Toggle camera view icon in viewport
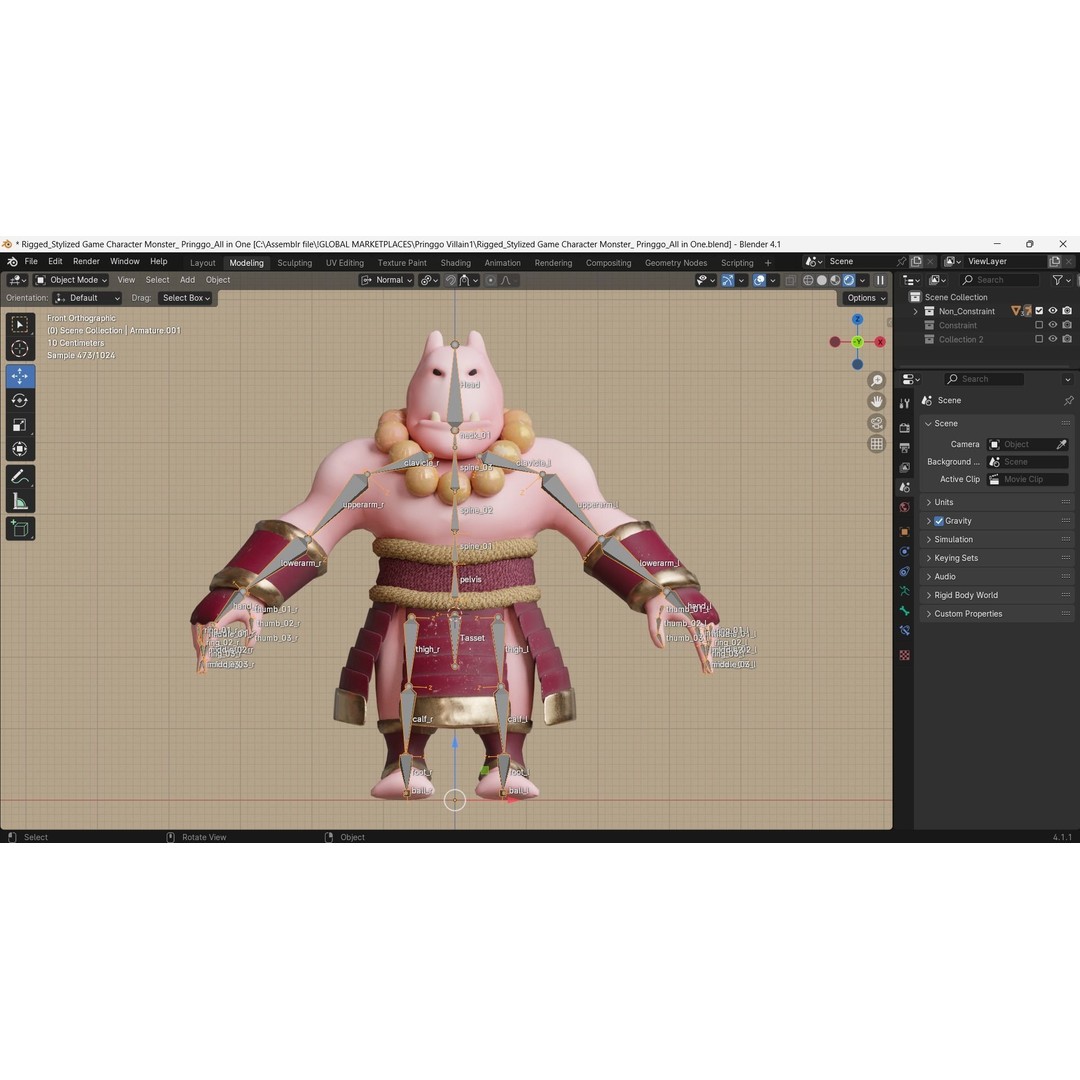This screenshot has width=1080, height=1080. (876, 423)
